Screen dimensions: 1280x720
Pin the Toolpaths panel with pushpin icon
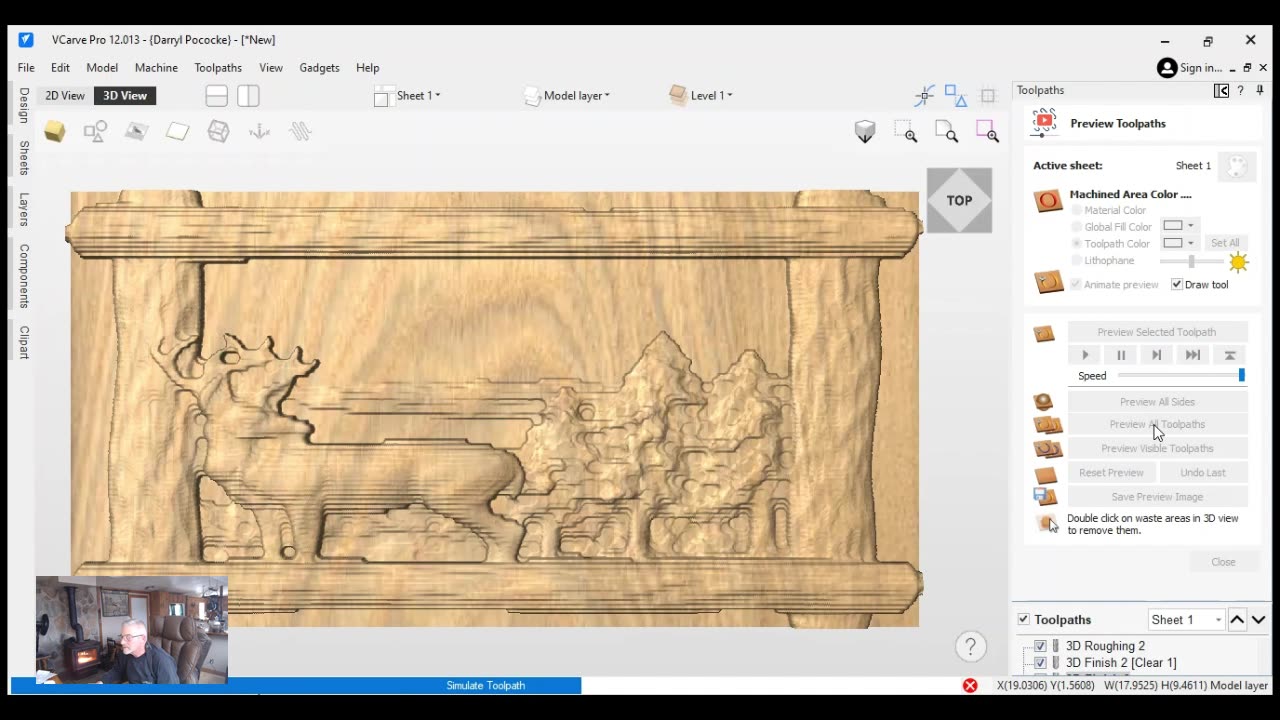click(x=1259, y=90)
